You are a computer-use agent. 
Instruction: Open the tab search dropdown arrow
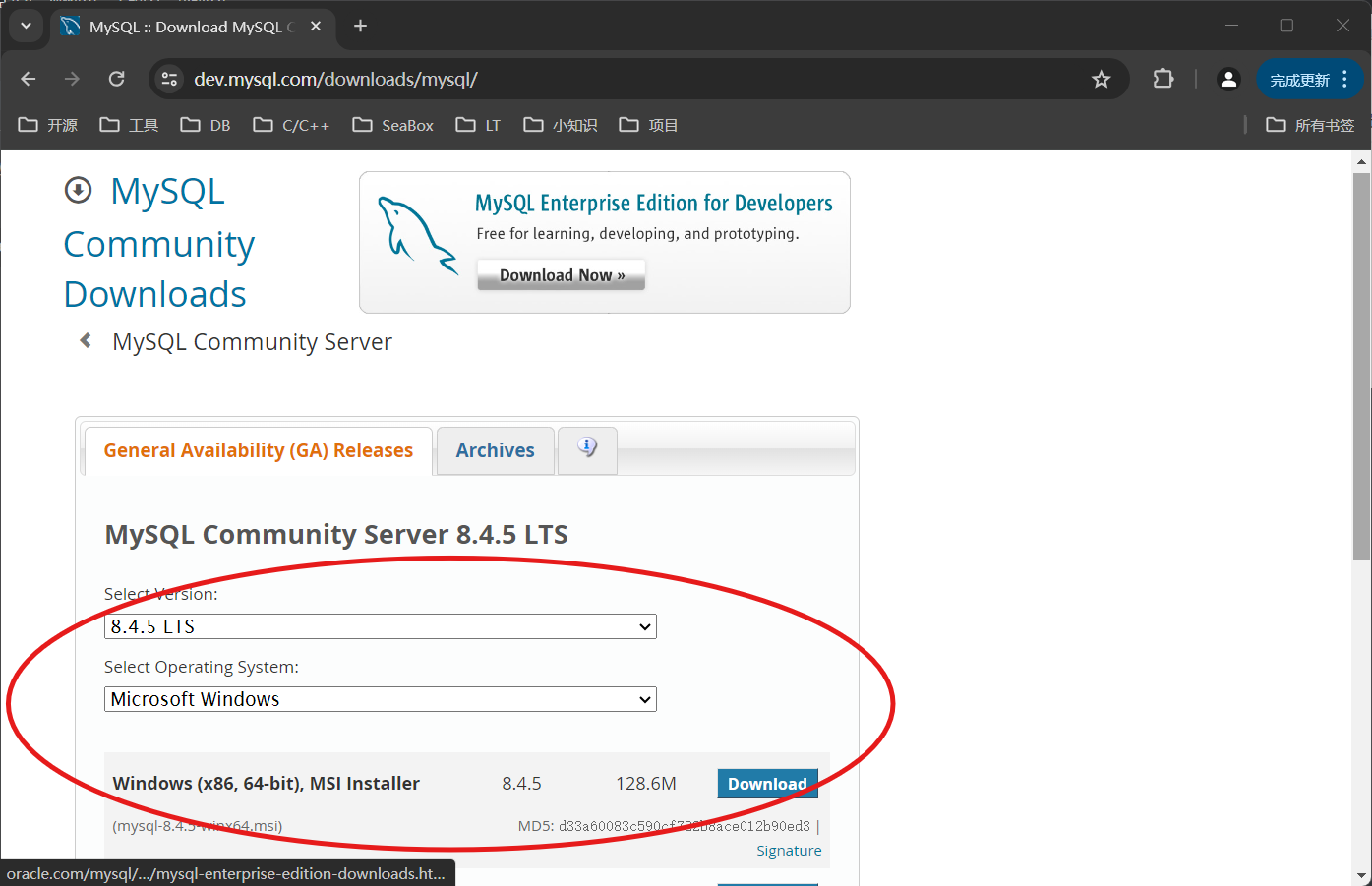26,26
